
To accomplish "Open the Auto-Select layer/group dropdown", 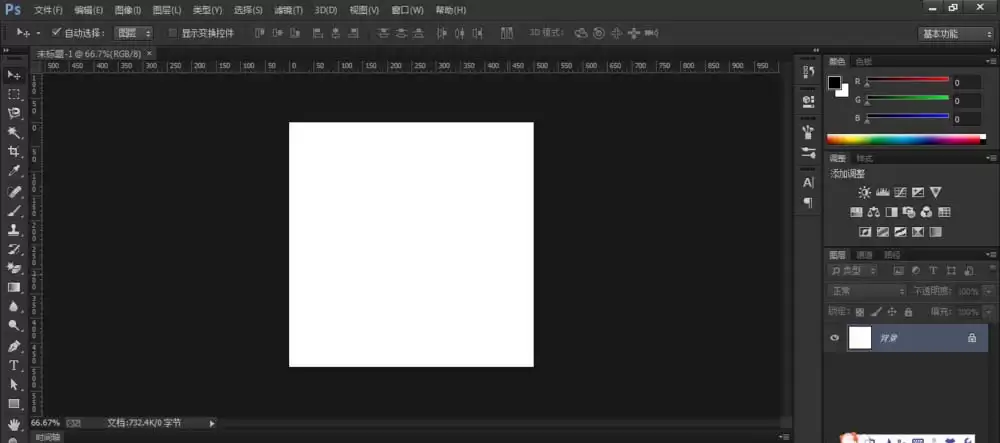I will pyautogui.click(x=133, y=33).
